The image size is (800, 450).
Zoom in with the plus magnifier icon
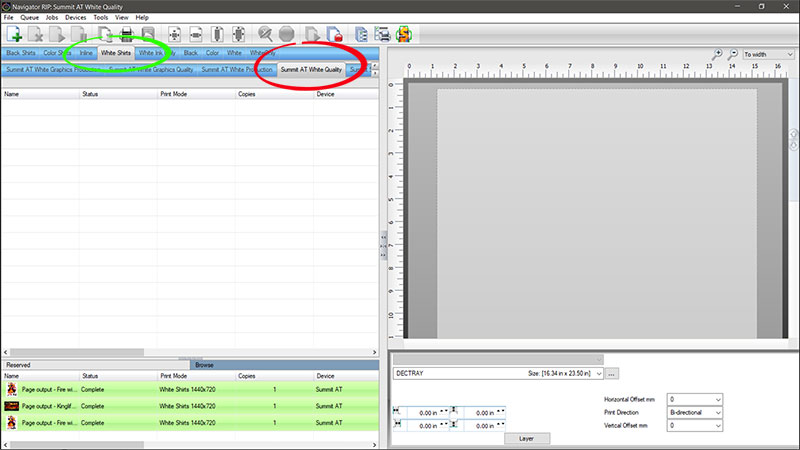click(717, 54)
